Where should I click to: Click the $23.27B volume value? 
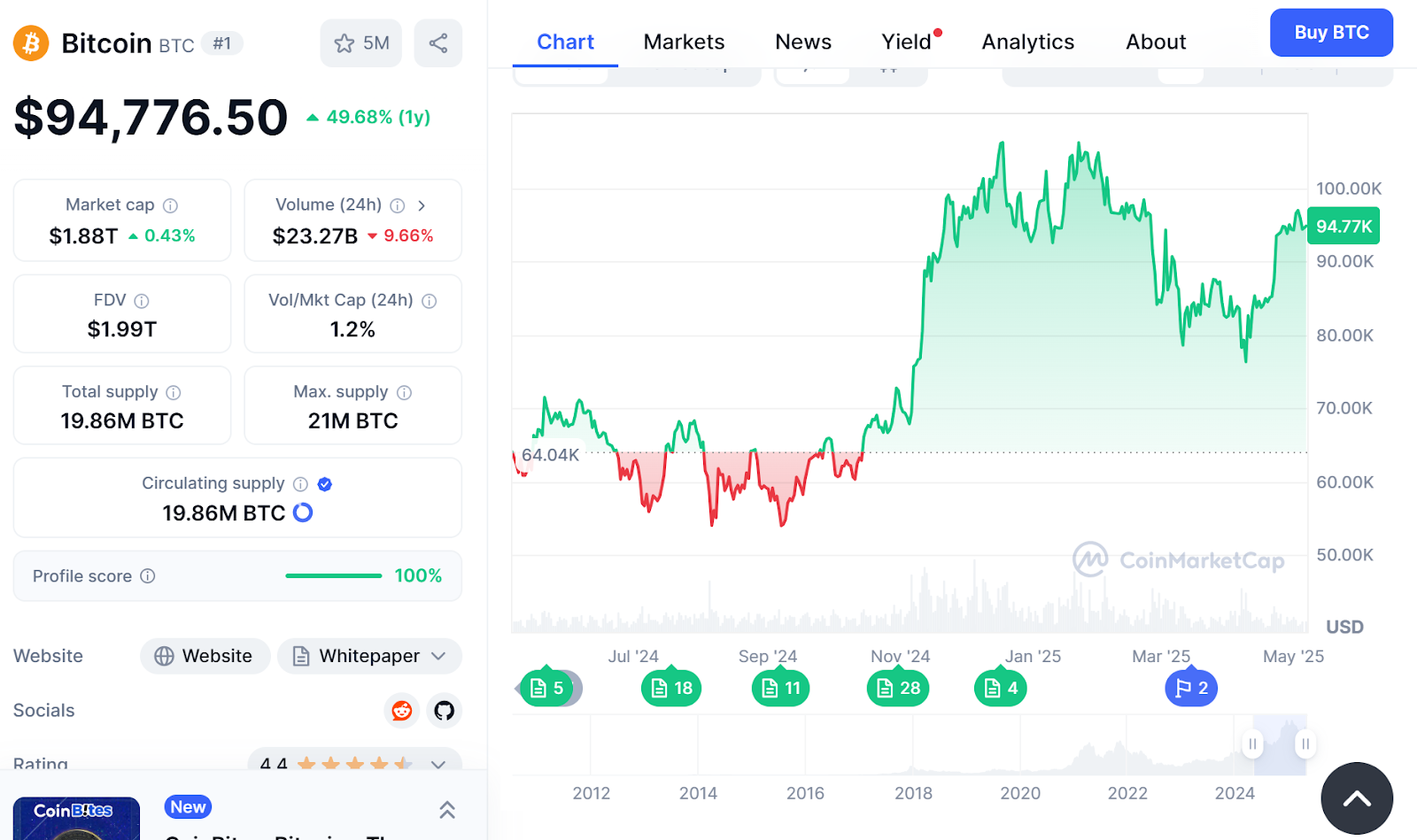(x=315, y=235)
